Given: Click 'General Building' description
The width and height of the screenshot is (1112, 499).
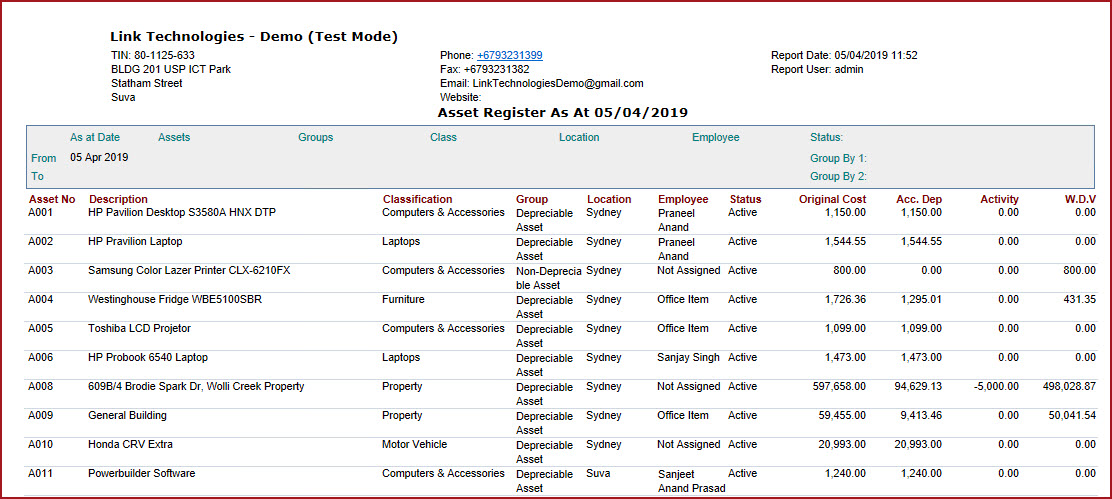Looking at the screenshot, I should point(128,415).
